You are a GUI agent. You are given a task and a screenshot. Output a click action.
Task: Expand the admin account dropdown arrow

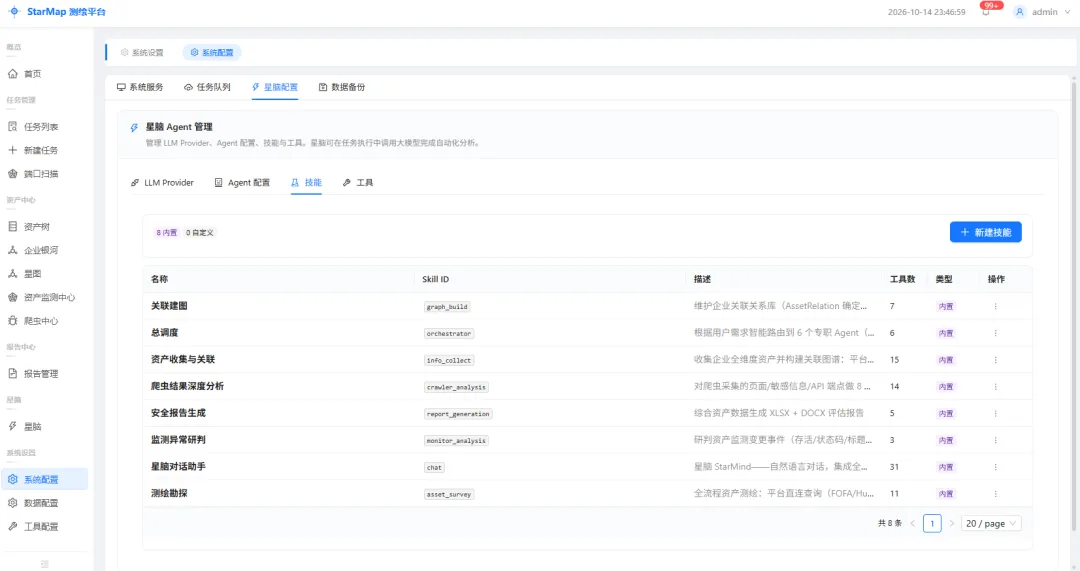coord(1068,12)
